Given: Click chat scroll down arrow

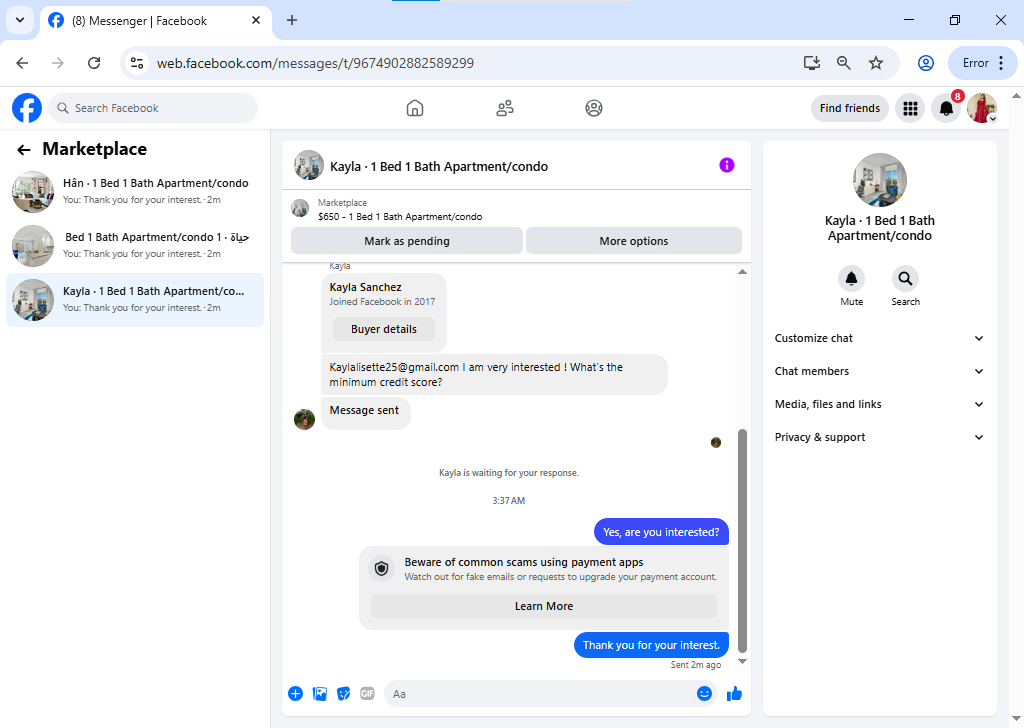Looking at the screenshot, I should pyautogui.click(x=742, y=661).
